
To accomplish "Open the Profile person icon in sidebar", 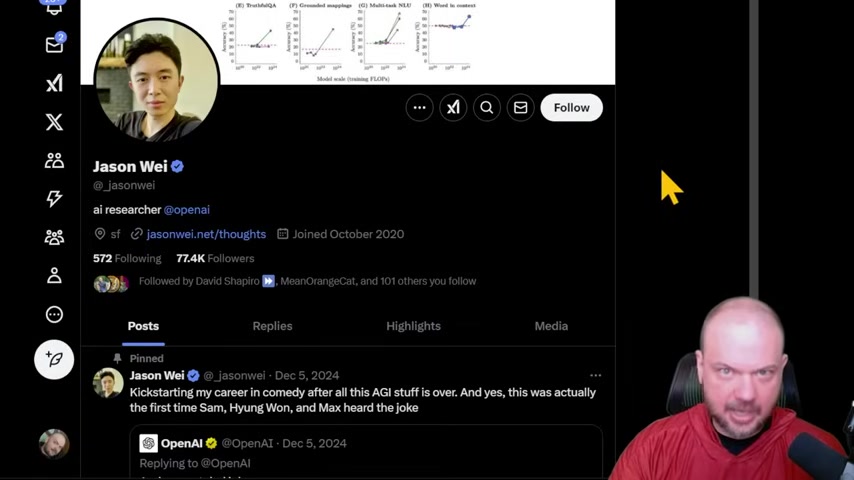I will [54, 276].
